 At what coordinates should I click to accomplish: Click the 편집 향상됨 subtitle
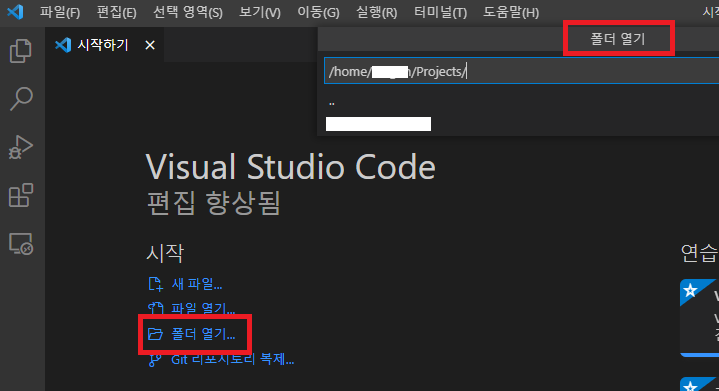(214, 203)
